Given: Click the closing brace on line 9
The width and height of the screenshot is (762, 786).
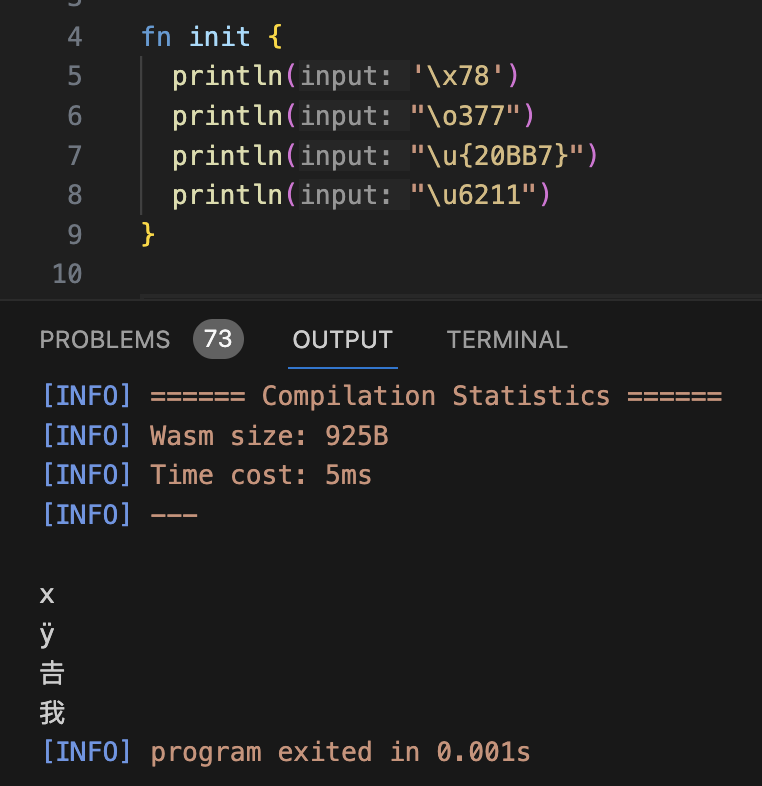Looking at the screenshot, I should [x=148, y=234].
